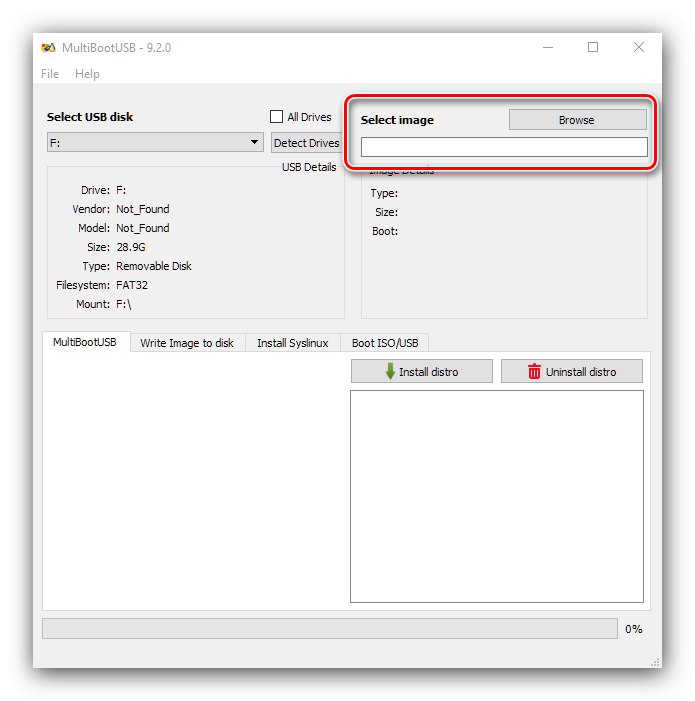Maximize the MultiBootUSB window

[x=593, y=47]
